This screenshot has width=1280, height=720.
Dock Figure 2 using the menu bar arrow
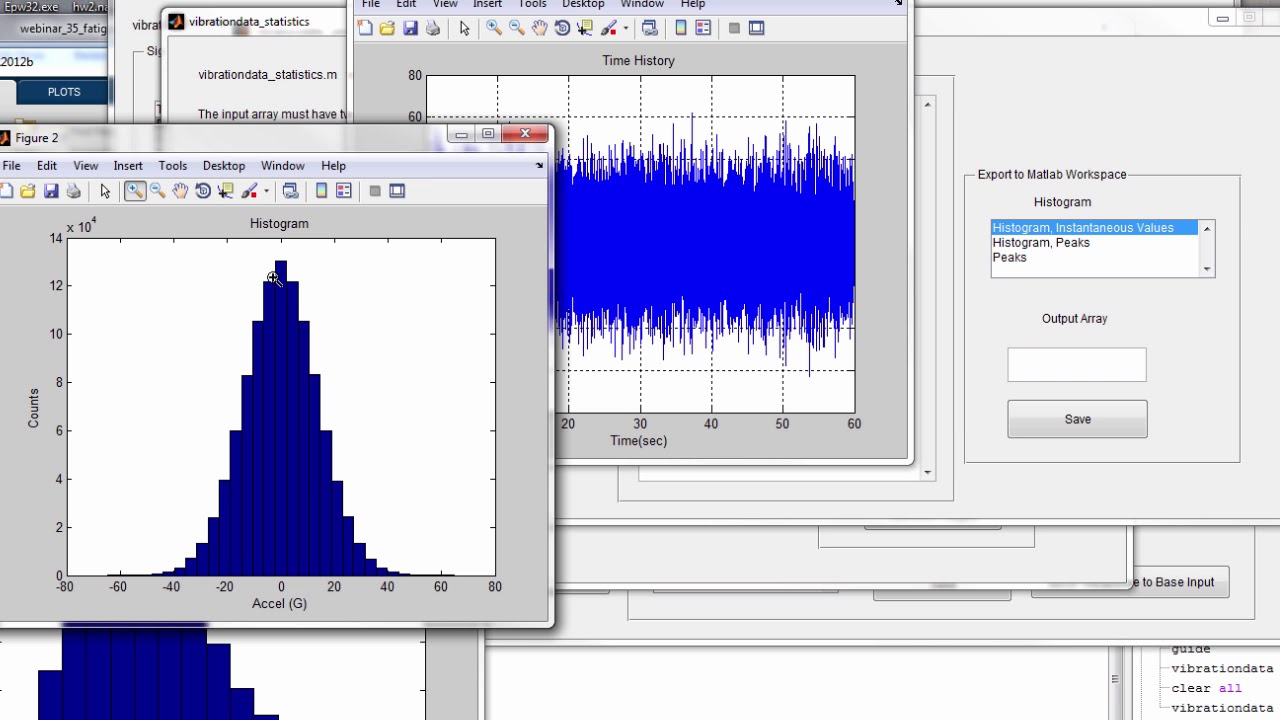(x=539, y=166)
